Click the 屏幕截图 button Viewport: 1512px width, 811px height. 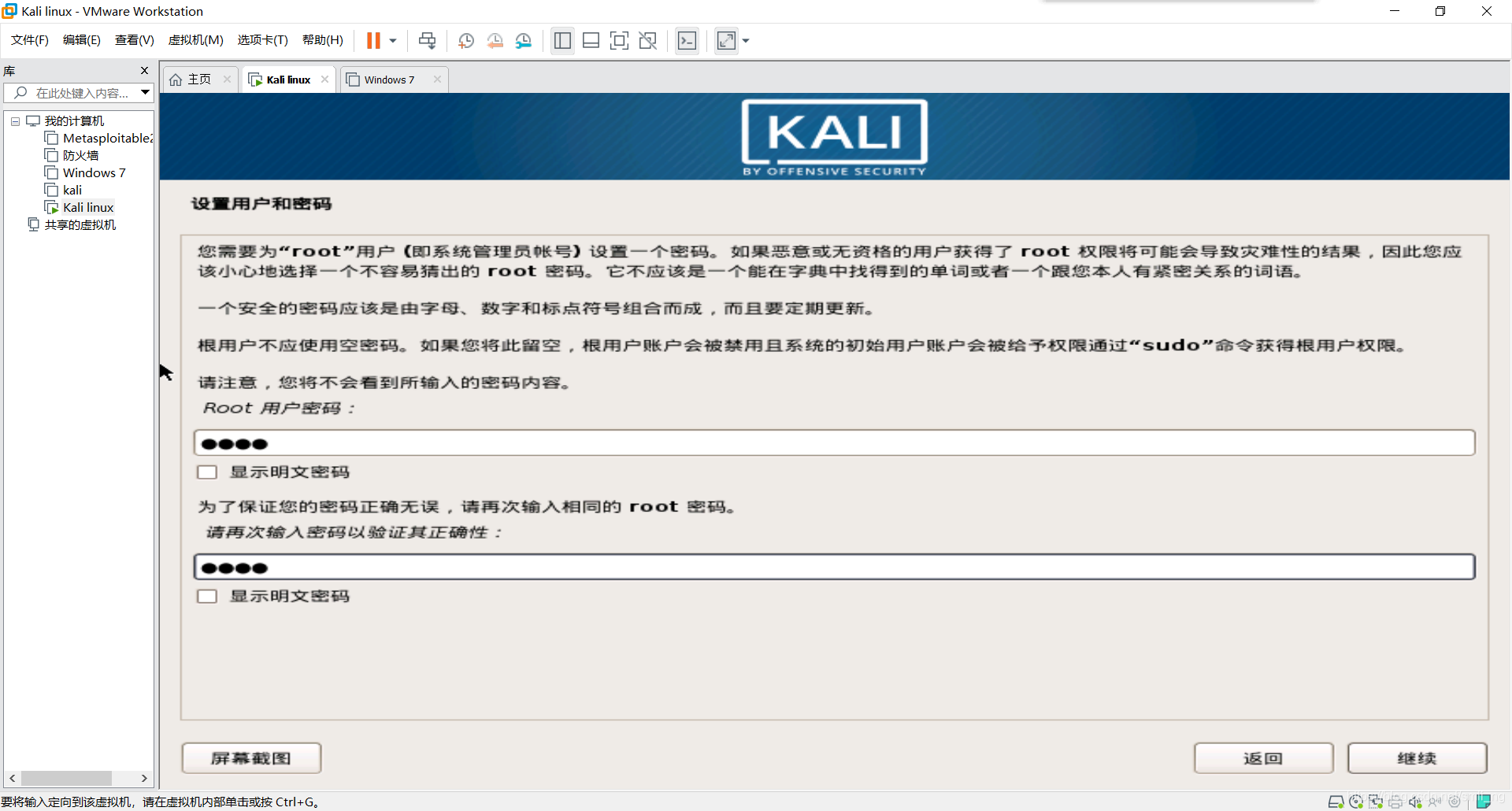pyautogui.click(x=250, y=757)
